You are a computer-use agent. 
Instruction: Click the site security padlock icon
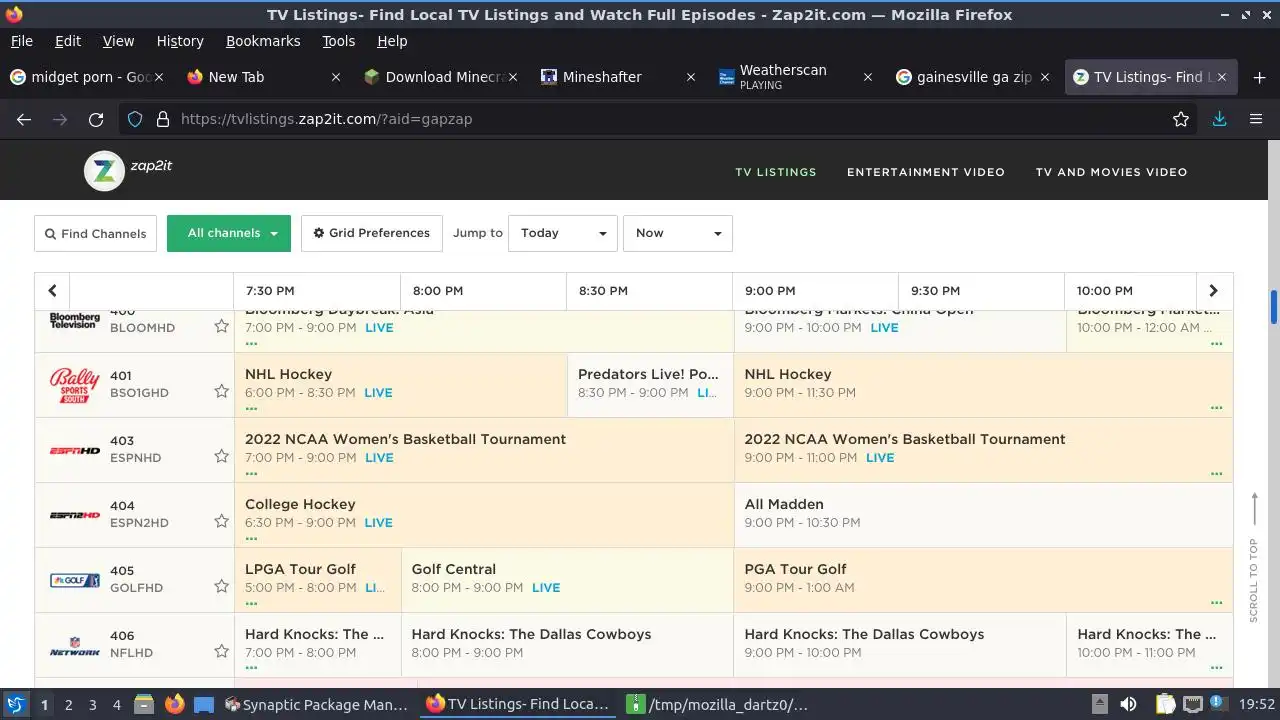point(162,119)
